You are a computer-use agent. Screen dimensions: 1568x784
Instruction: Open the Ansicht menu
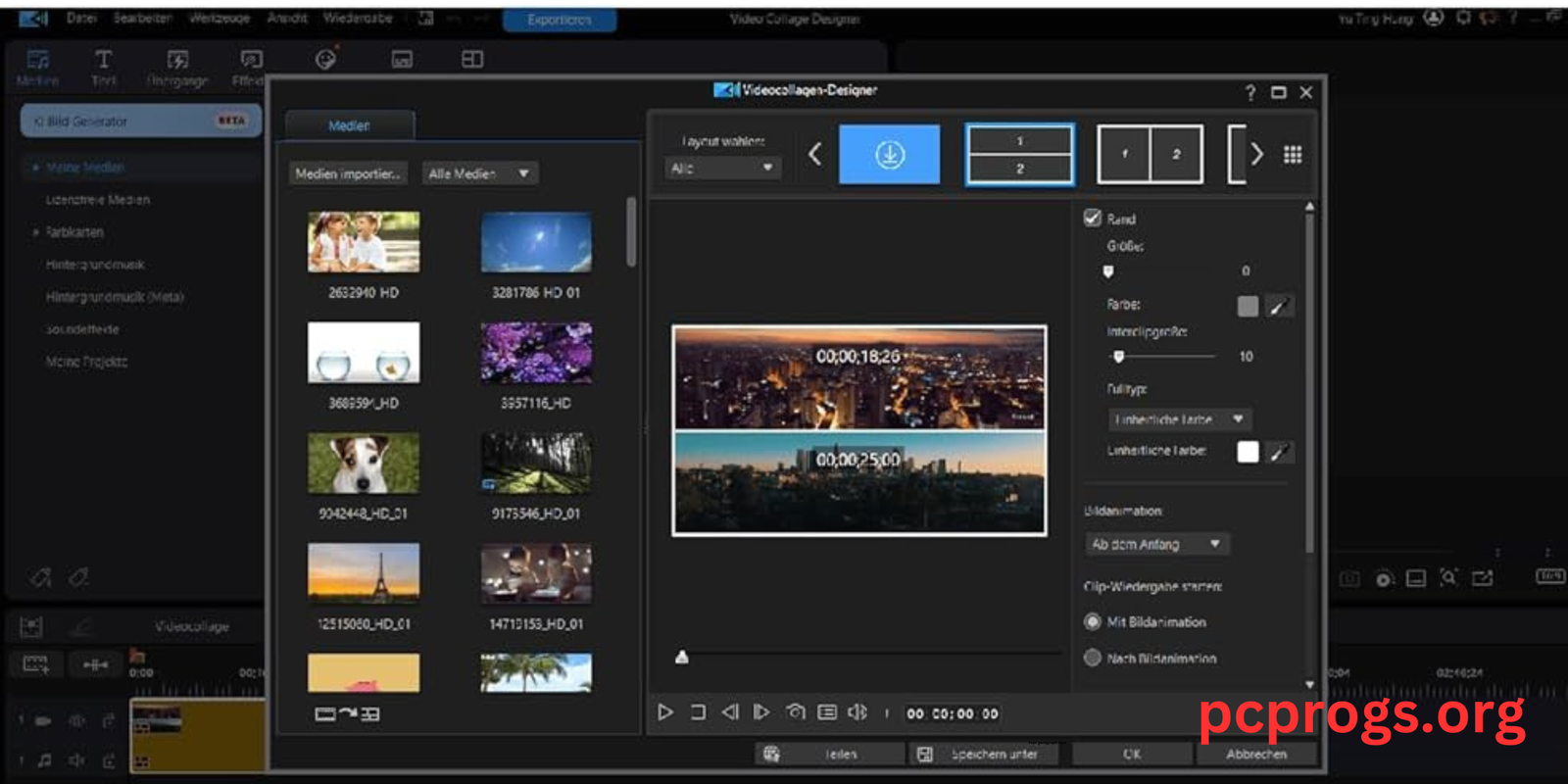pyautogui.click(x=287, y=19)
